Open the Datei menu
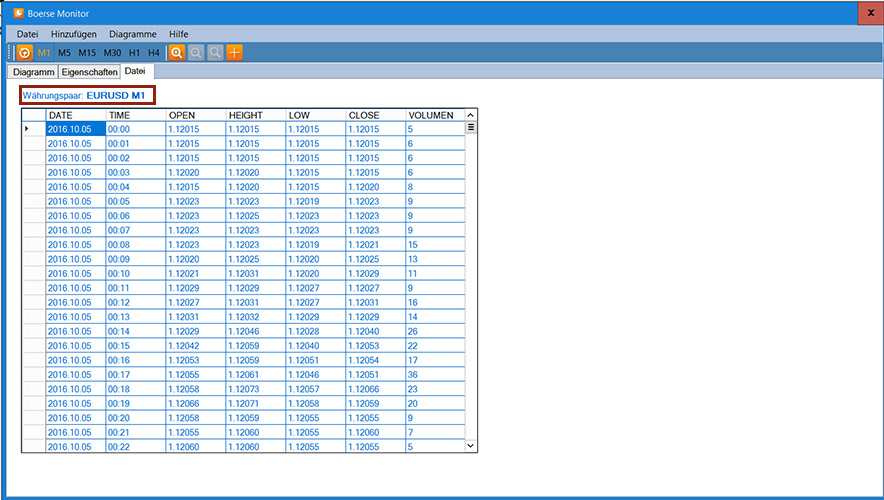The height and width of the screenshot is (500, 884). pyautogui.click(x=28, y=34)
